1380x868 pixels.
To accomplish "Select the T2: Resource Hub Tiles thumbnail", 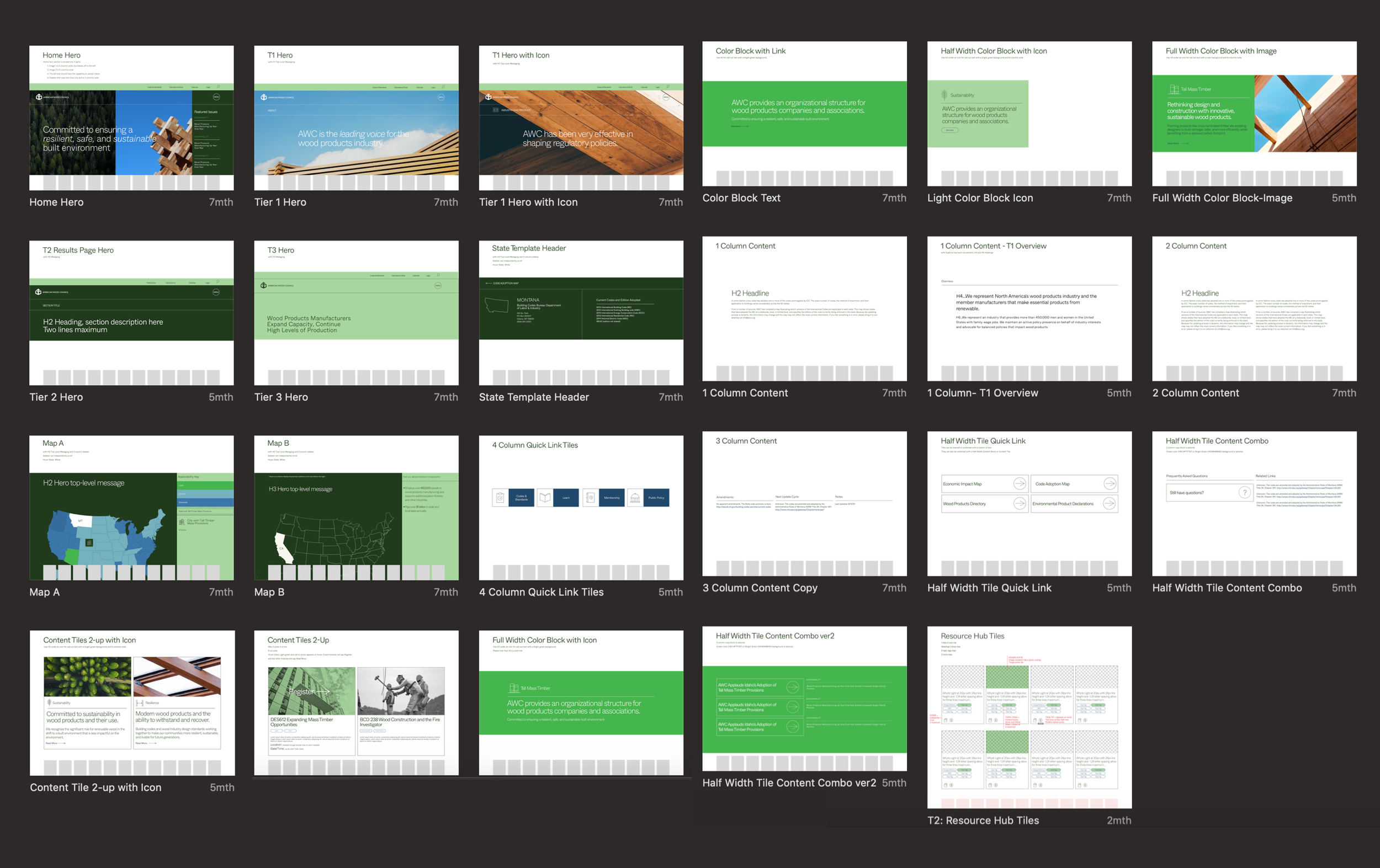I will 1029,716.
